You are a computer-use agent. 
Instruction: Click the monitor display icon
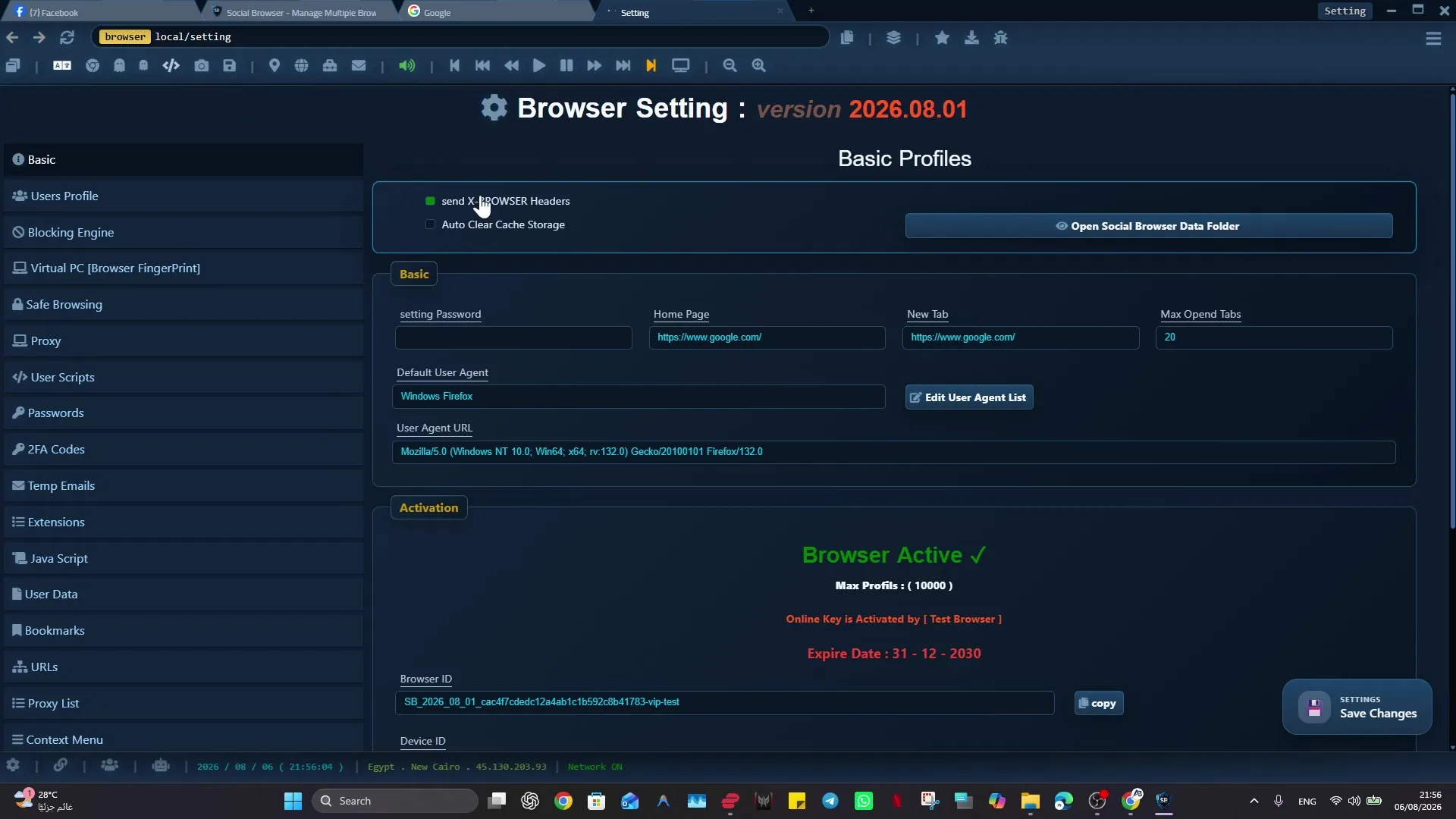click(x=681, y=66)
